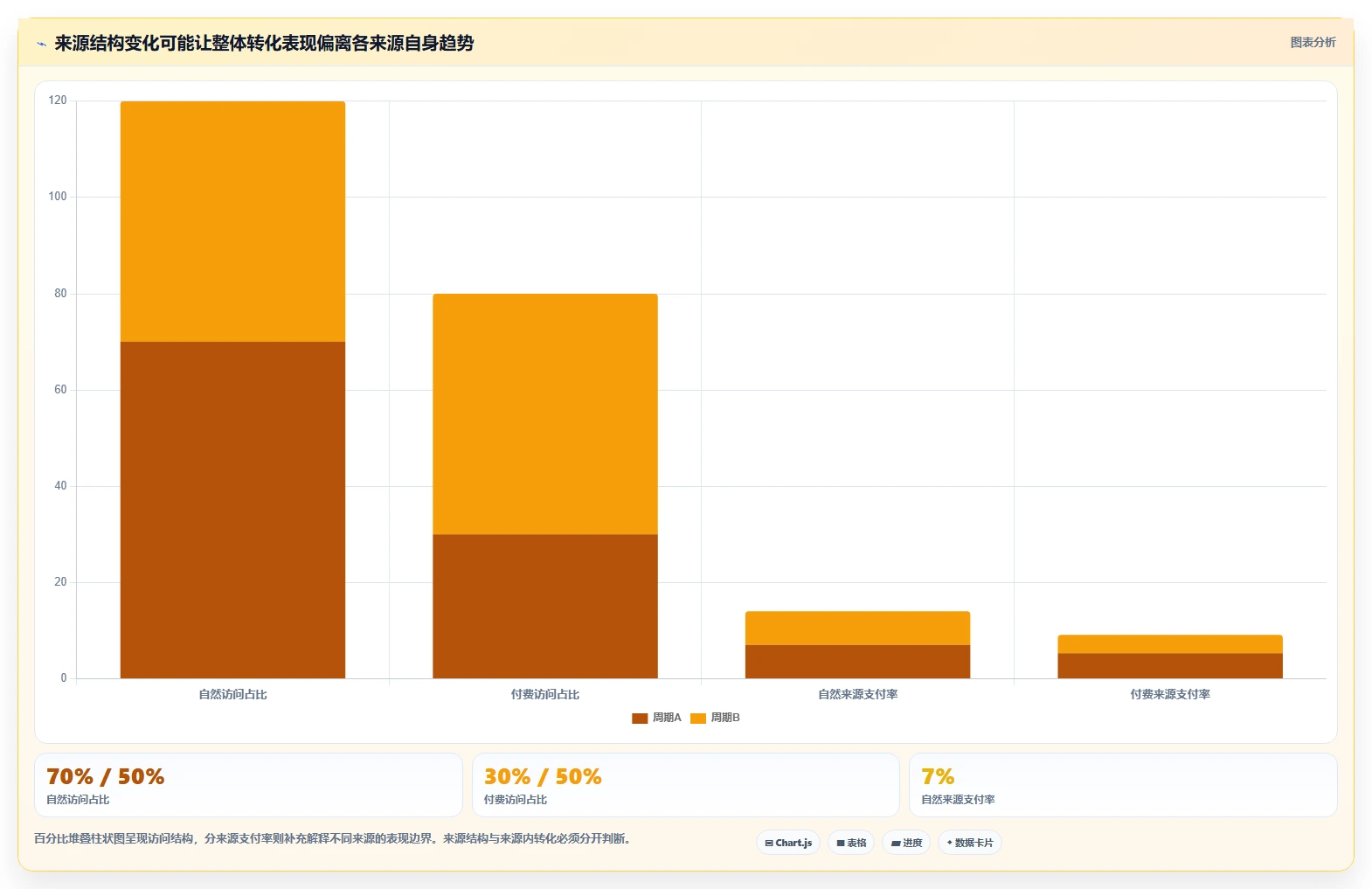Viewport: 1372px width, 889px height.
Task: Click the 周期B bar of 付费访问占比
Action: coord(545,413)
